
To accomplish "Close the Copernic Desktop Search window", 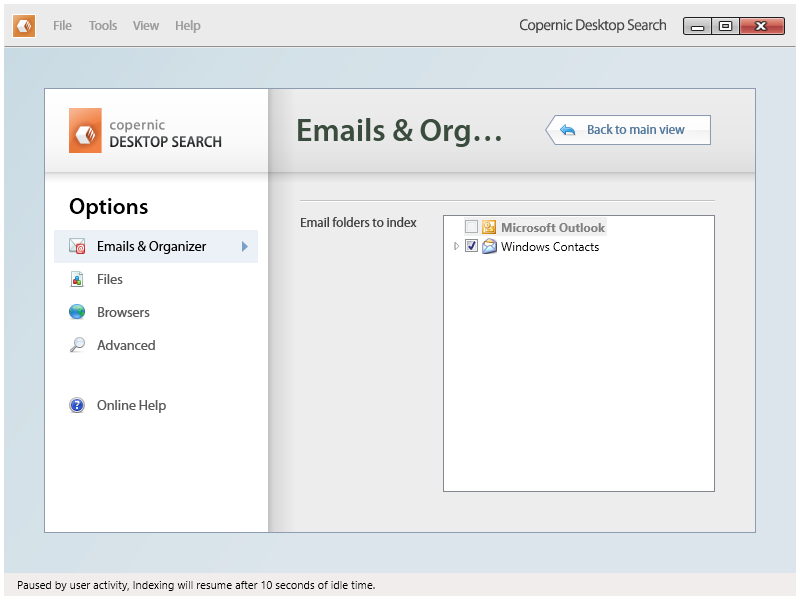I will click(762, 26).
